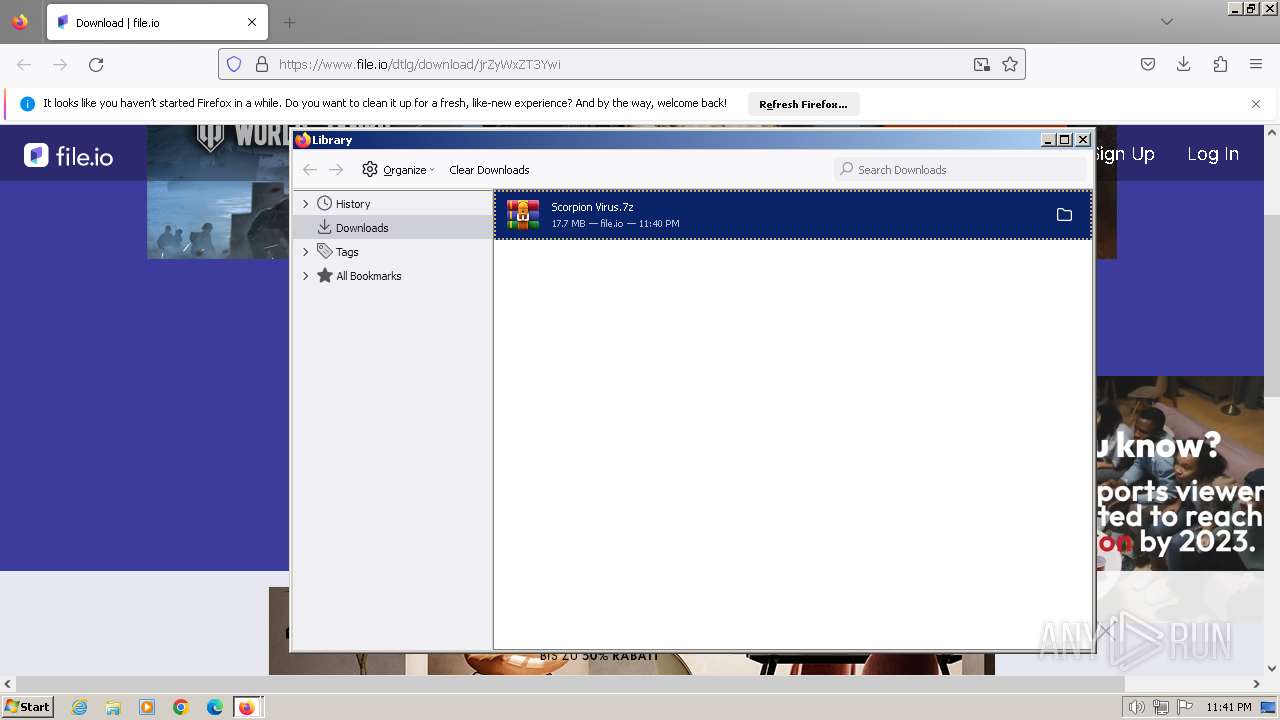Select the Scorpion Virus.7z archive icon
Viewport: 1280px width, 720px height.
point(523,215)
